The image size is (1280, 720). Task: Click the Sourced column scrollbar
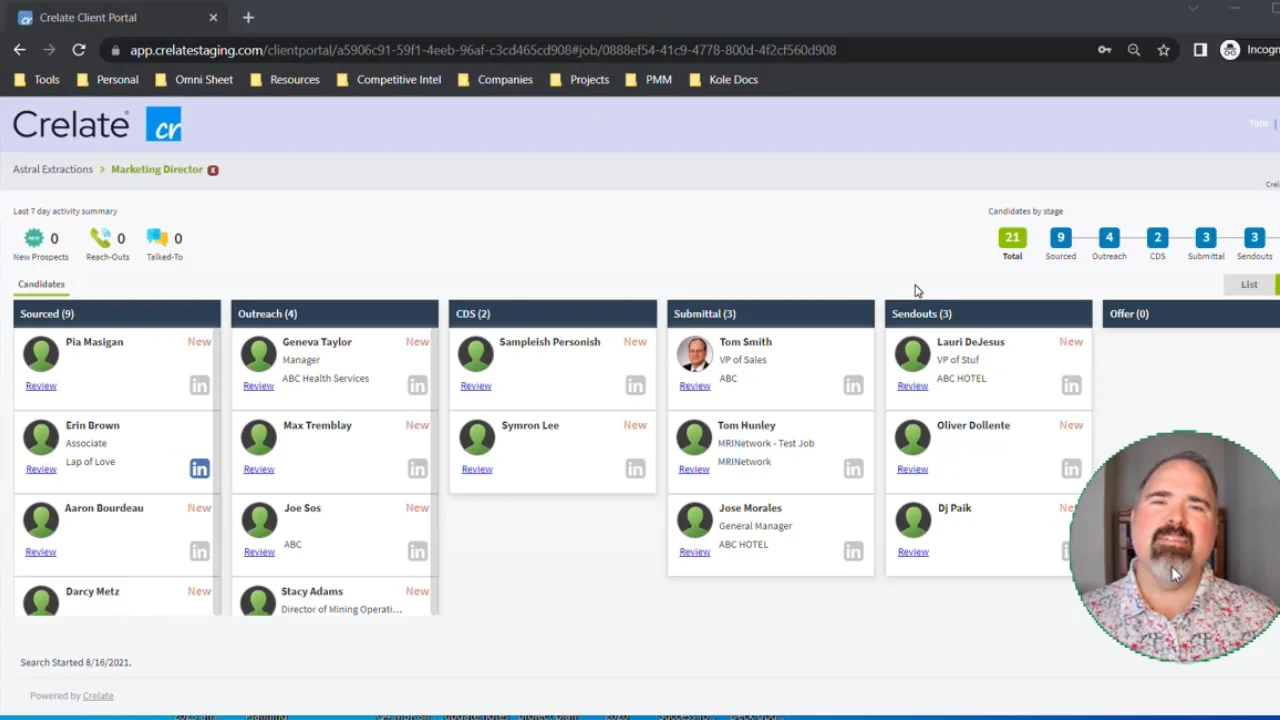tap(217, 470)
